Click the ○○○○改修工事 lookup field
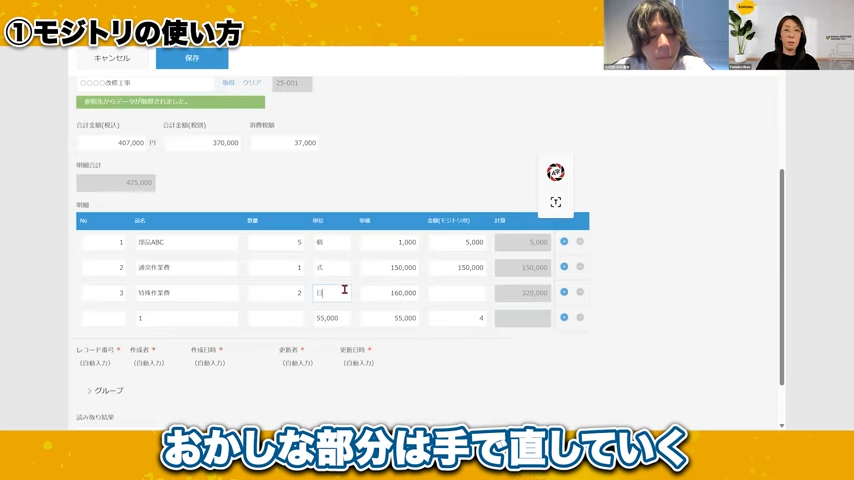 point(145,83)
